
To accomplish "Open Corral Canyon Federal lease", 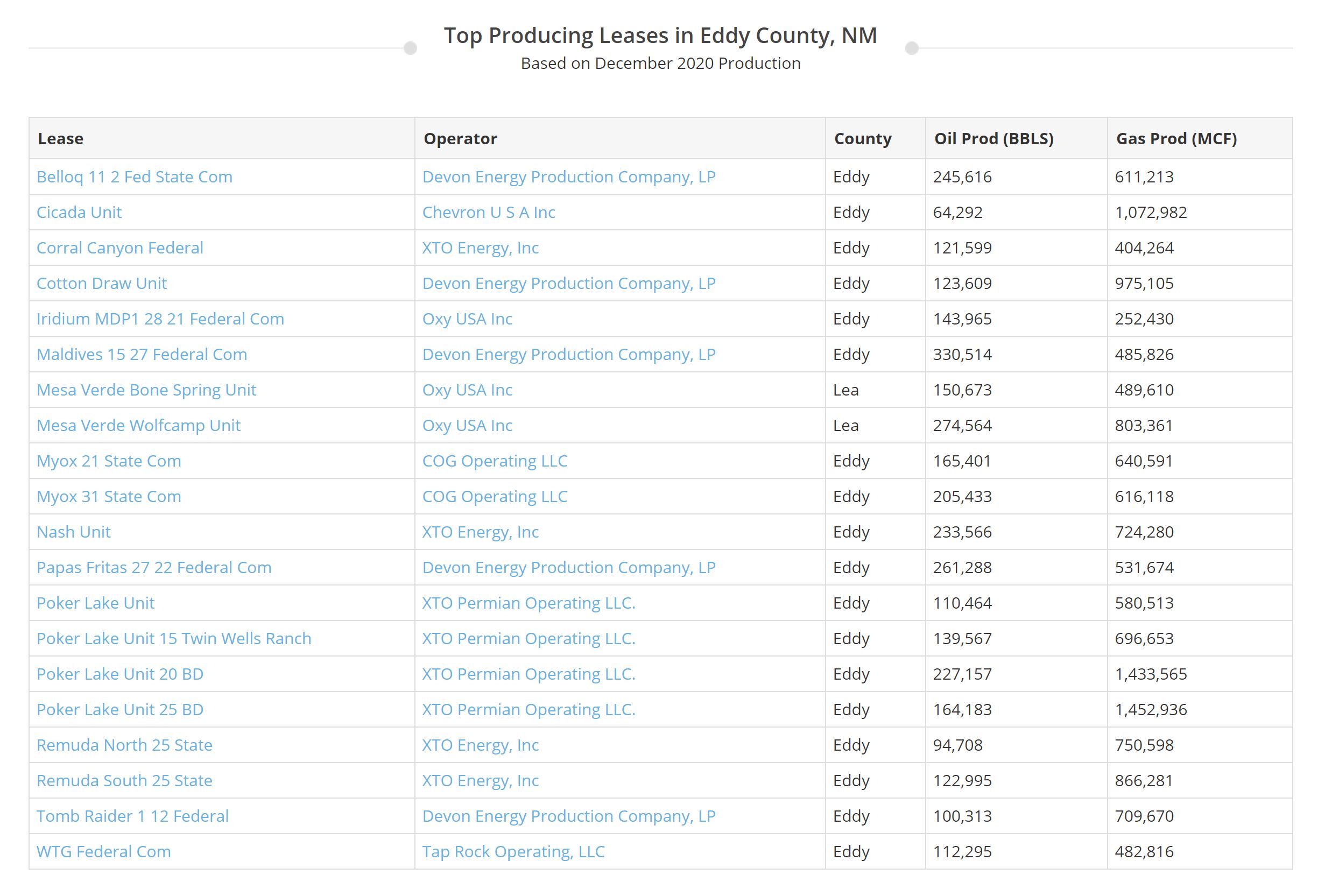I will (x=119, y=248).
